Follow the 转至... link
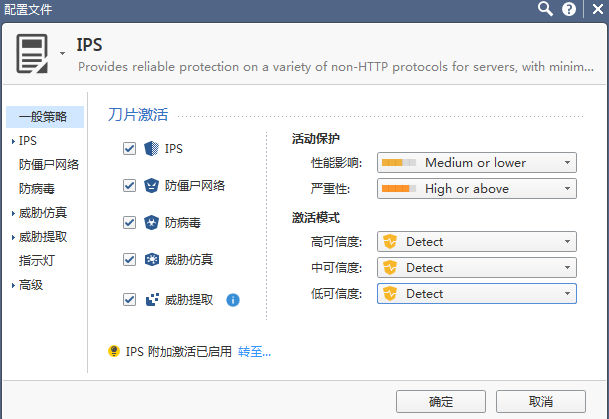Viewport: 609px width, 419px height. click(x=254, y=351)
